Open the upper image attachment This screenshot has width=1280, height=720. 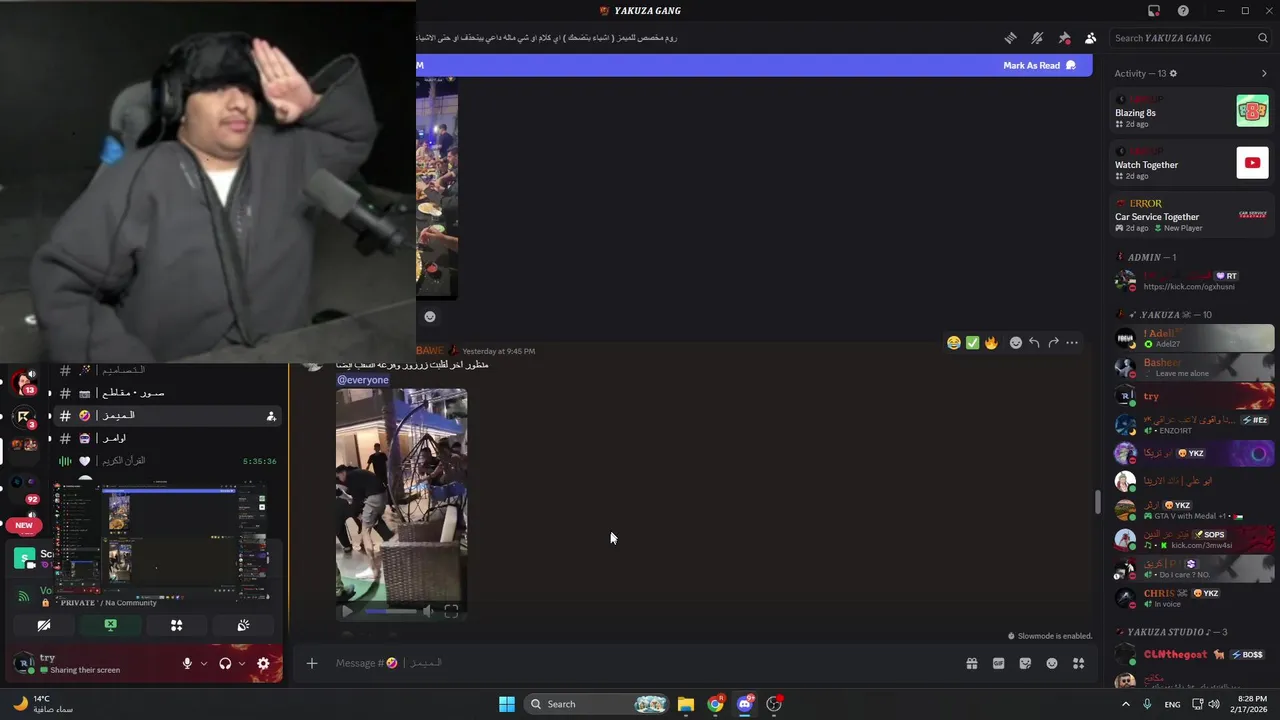[437, 187]
